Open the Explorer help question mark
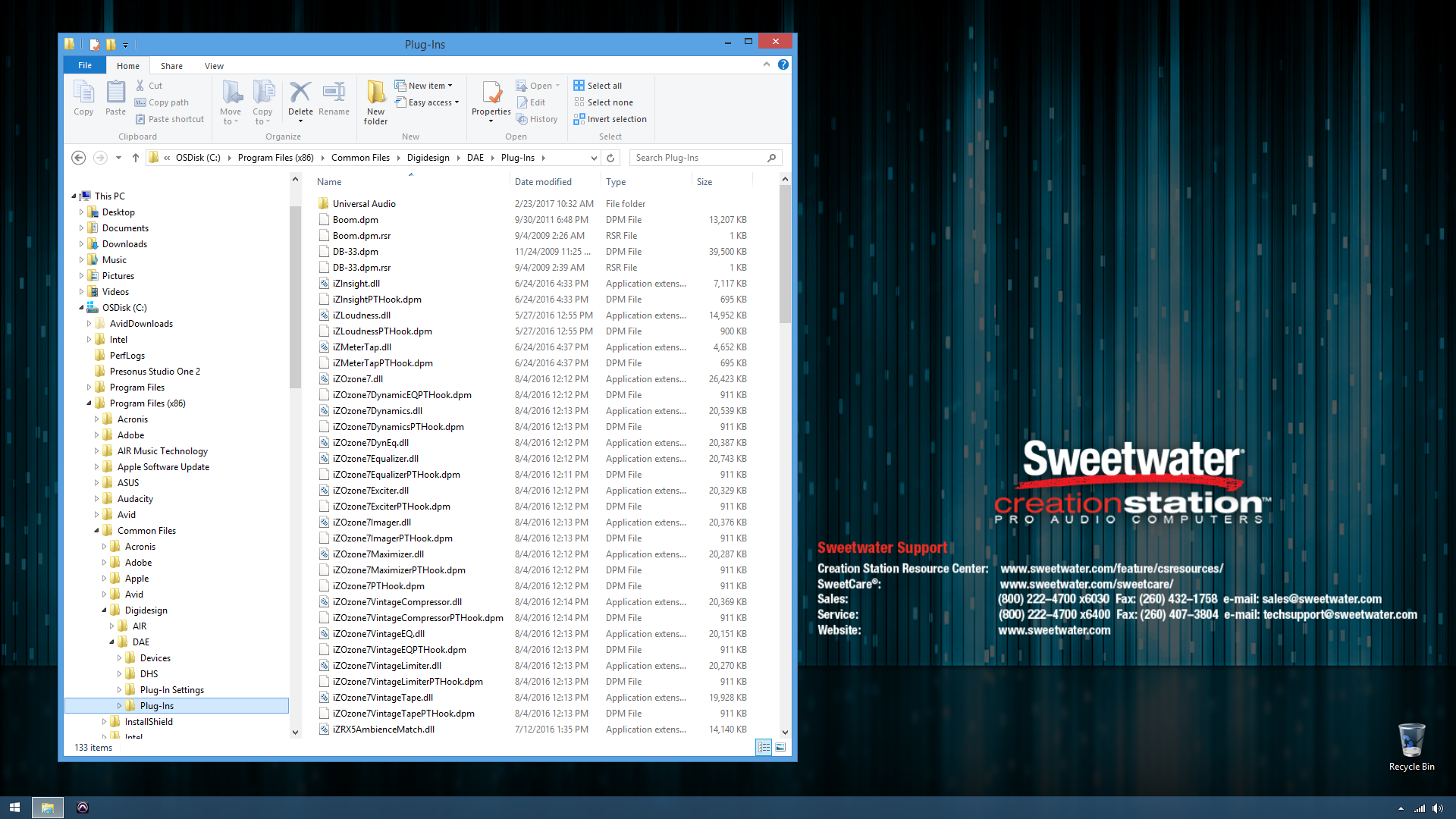Screen dimensions: 1456x819 [x=783, y=65]
